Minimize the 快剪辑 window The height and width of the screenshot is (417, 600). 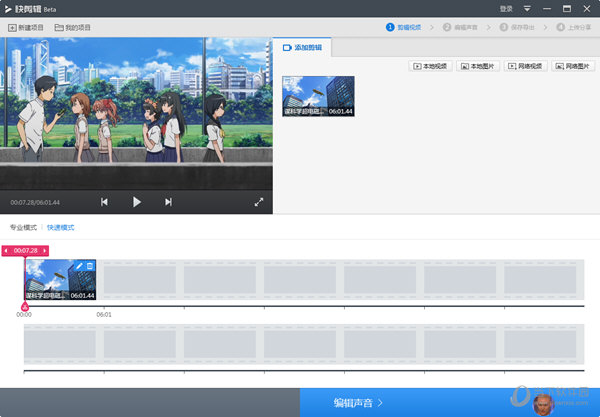pos(547,8)
